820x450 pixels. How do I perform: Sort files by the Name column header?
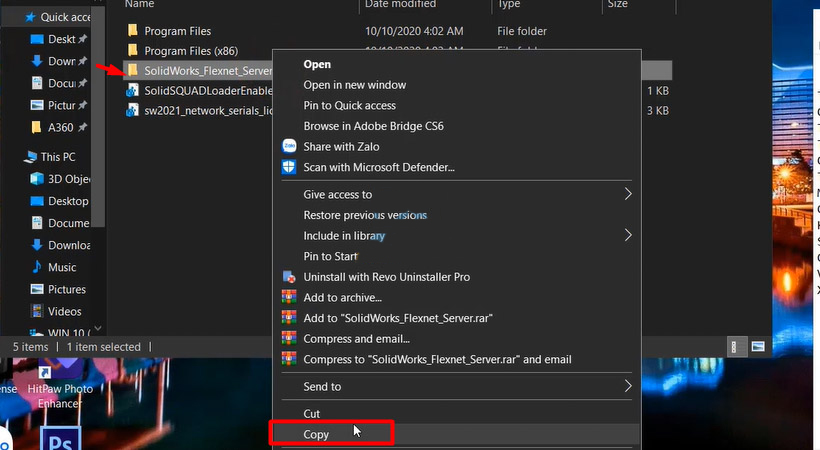pos(139,5)
